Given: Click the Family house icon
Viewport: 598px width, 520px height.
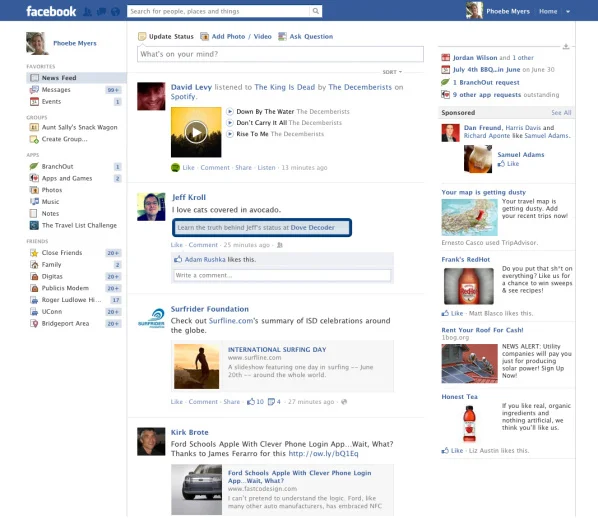Looking at the screenshot, I should (x=34, y=265).
